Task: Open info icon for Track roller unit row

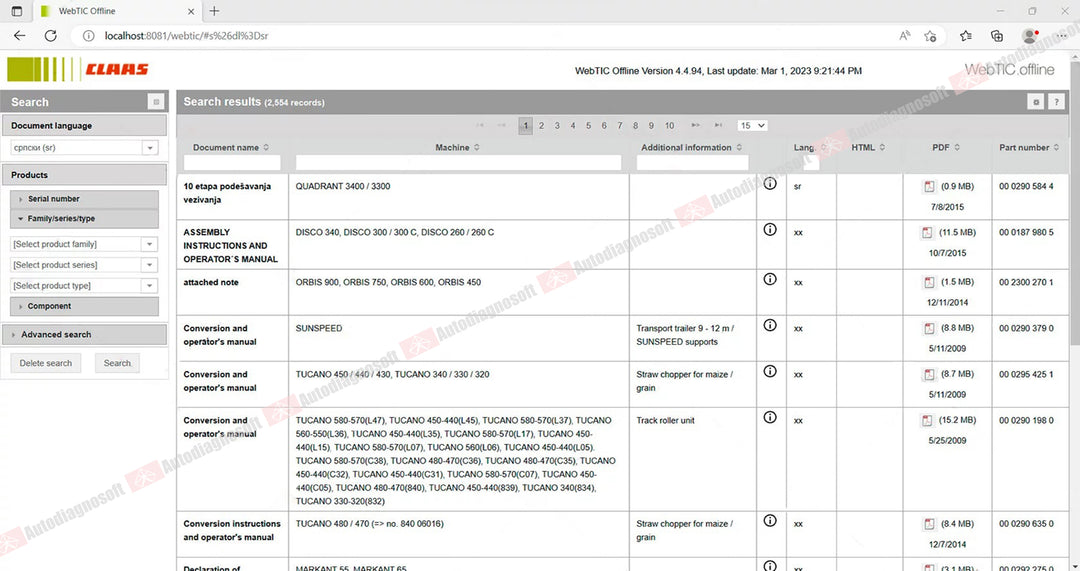Action: (x=770, y=417)
